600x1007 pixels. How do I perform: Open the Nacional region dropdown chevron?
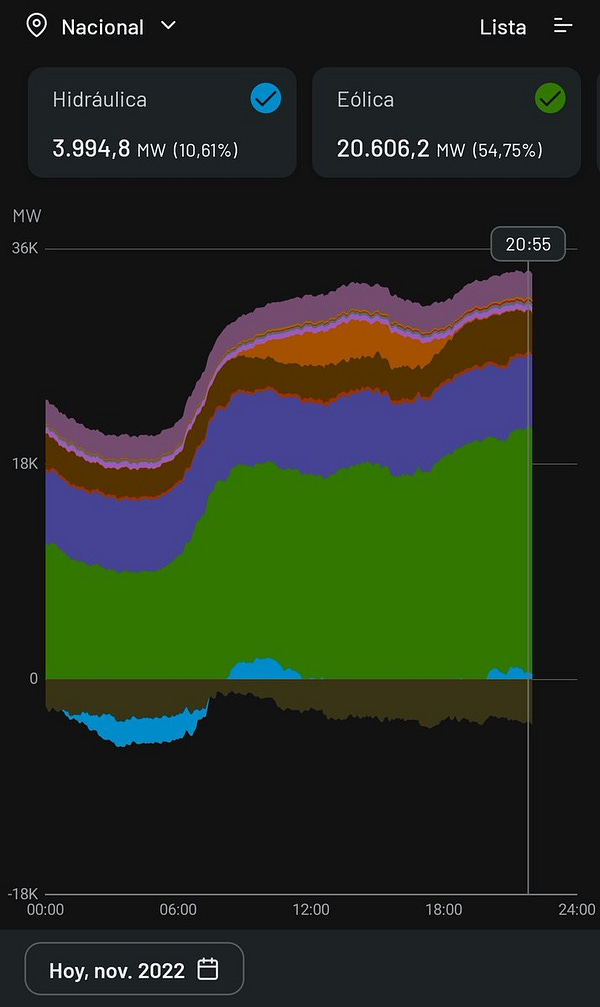168,26
